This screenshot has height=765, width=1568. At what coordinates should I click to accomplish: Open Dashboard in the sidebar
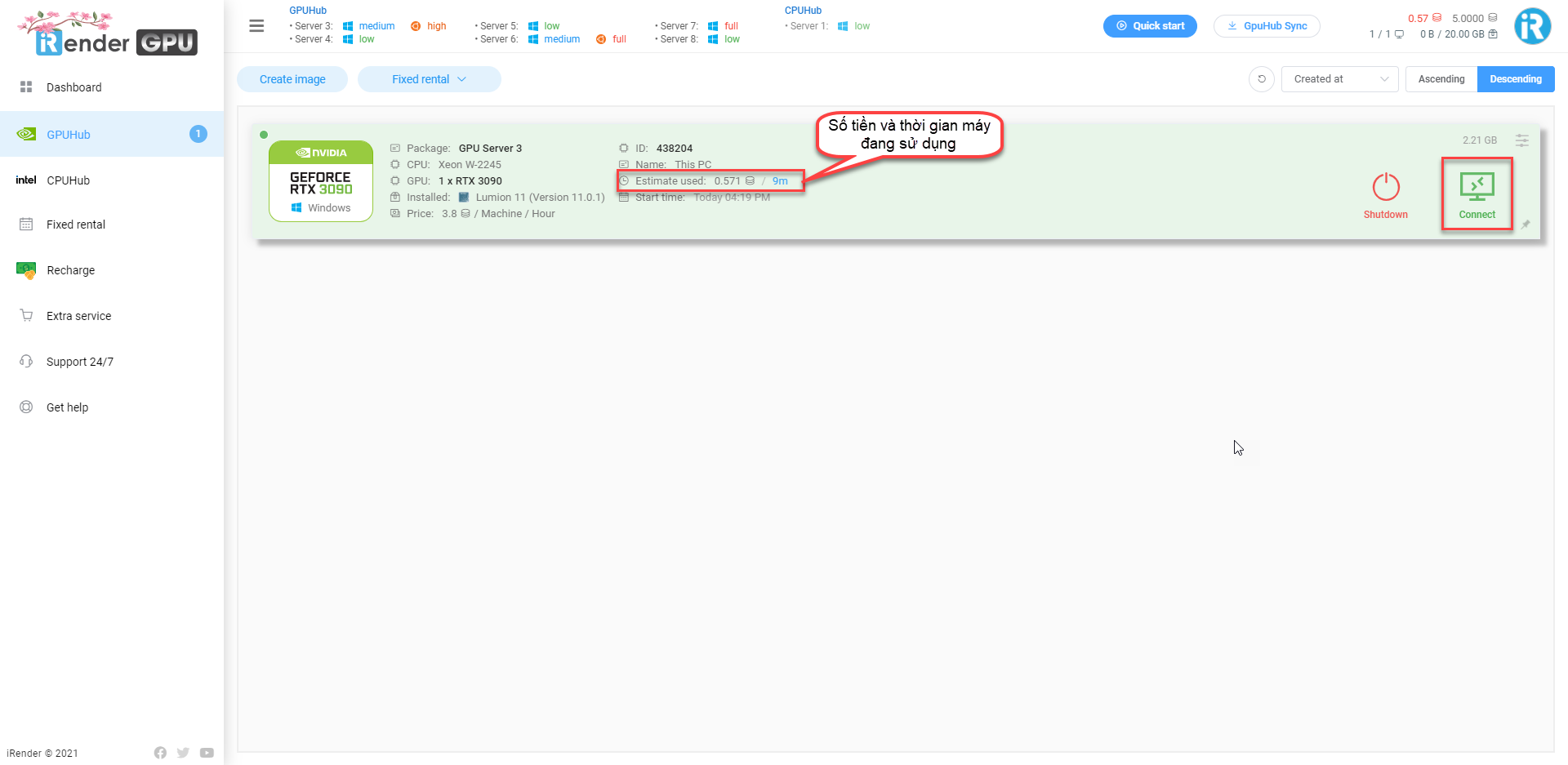112,87
